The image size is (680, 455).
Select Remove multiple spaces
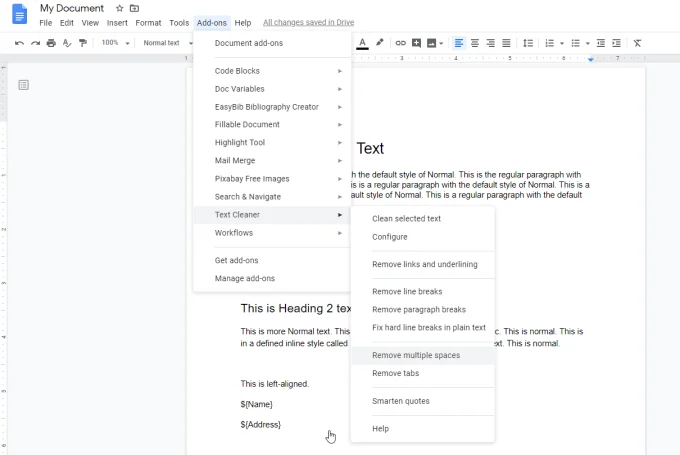(x=416, y=355)
